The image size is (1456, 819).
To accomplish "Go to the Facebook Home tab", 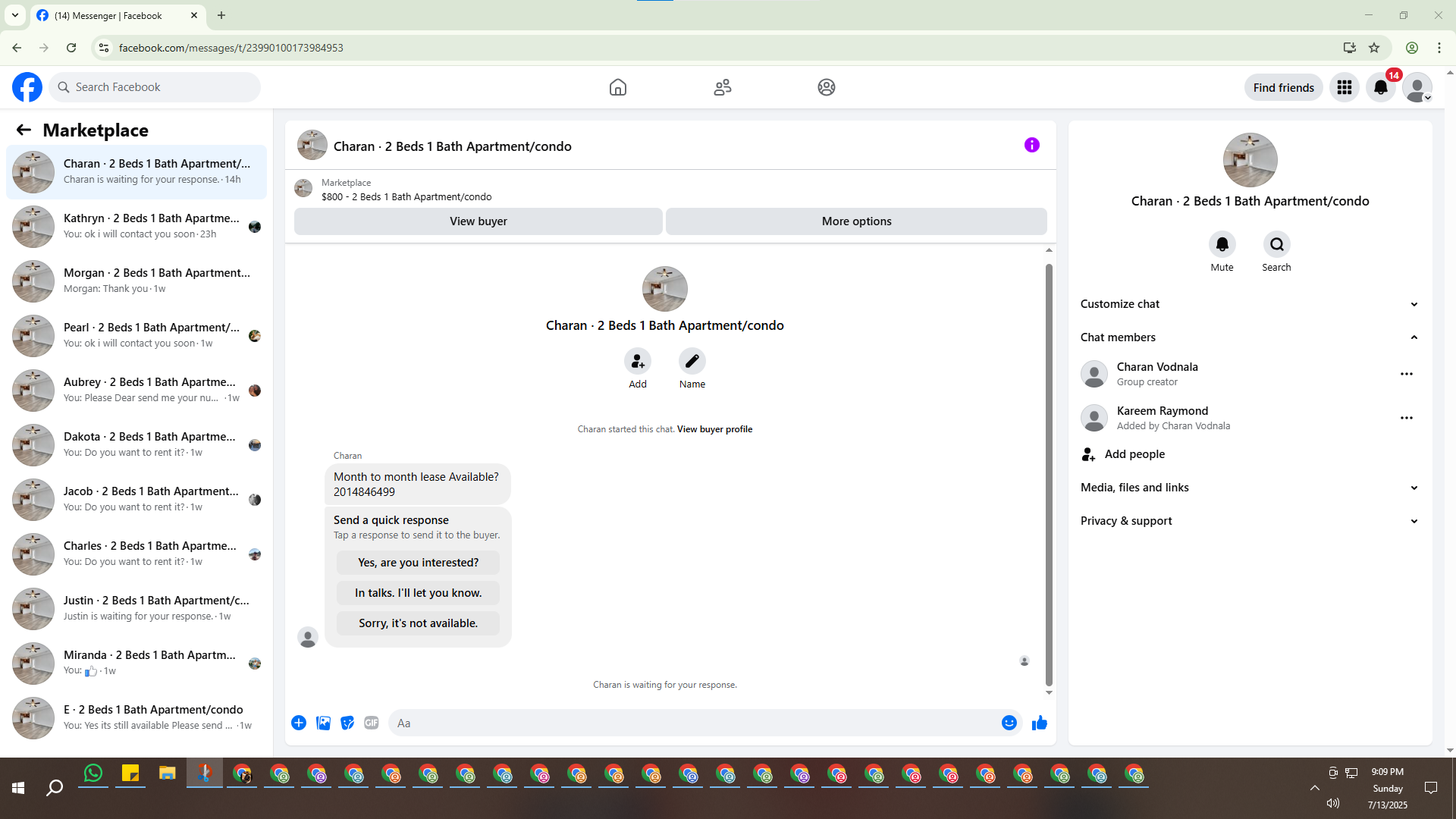I will click(x=617, y=87).
